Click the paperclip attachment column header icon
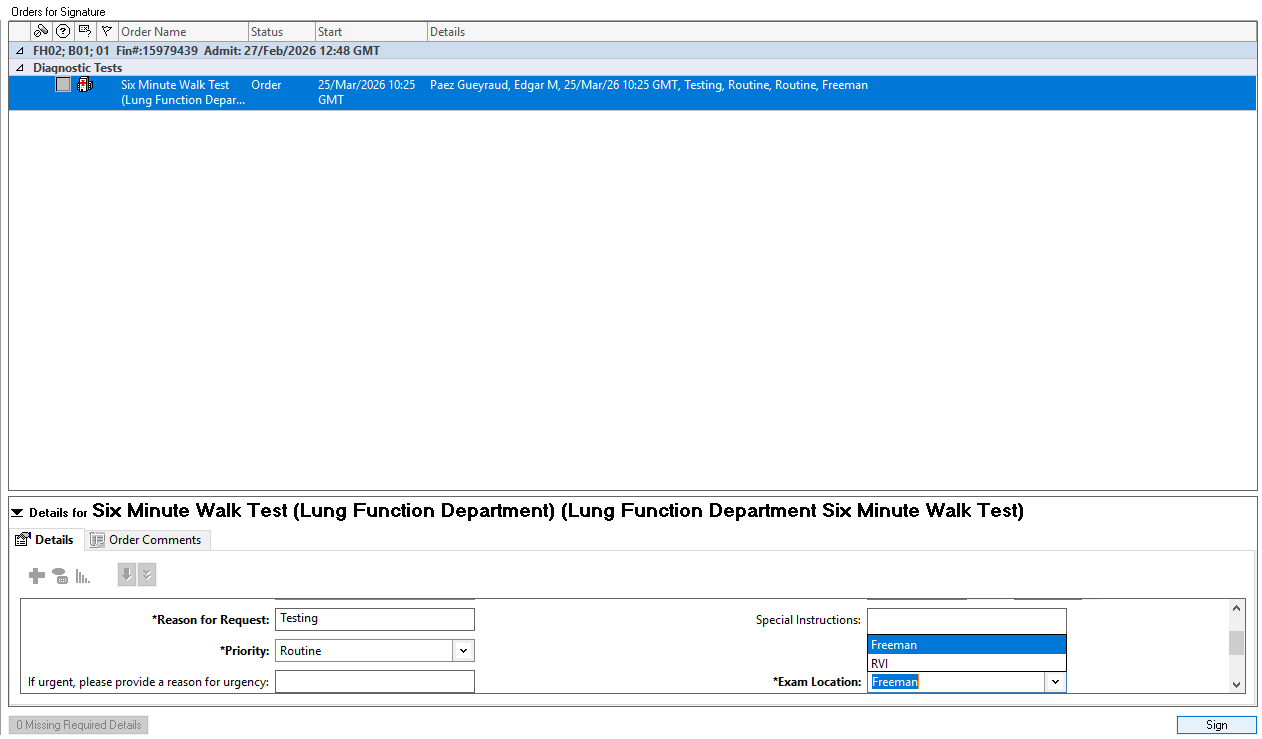 click(41, 32)
